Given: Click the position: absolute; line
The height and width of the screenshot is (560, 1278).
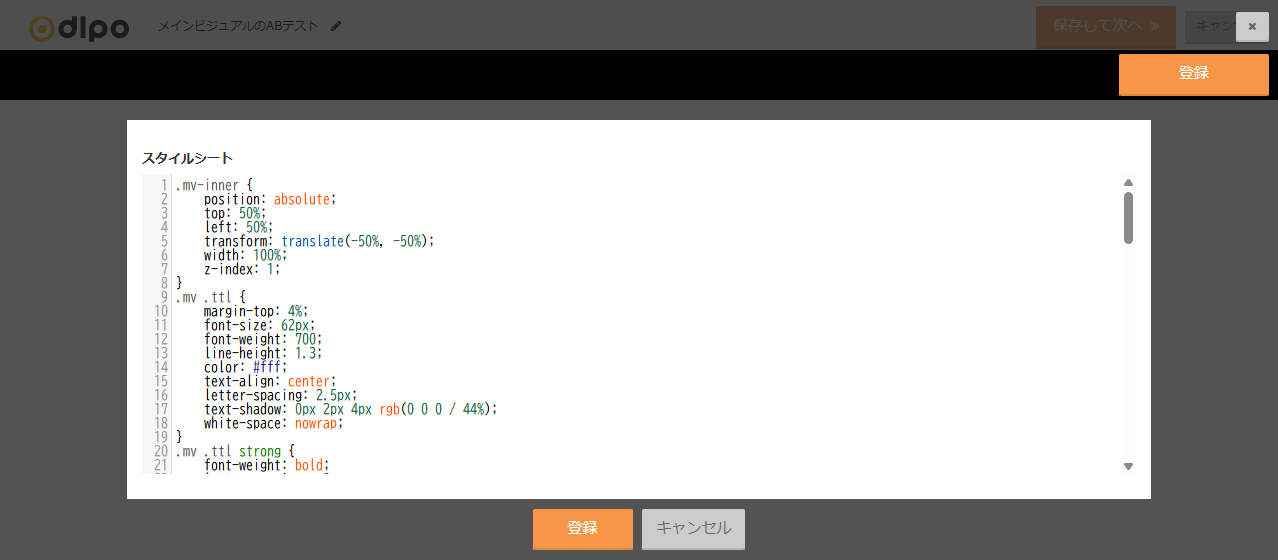Looking at the screenshot, I should 270,199.
